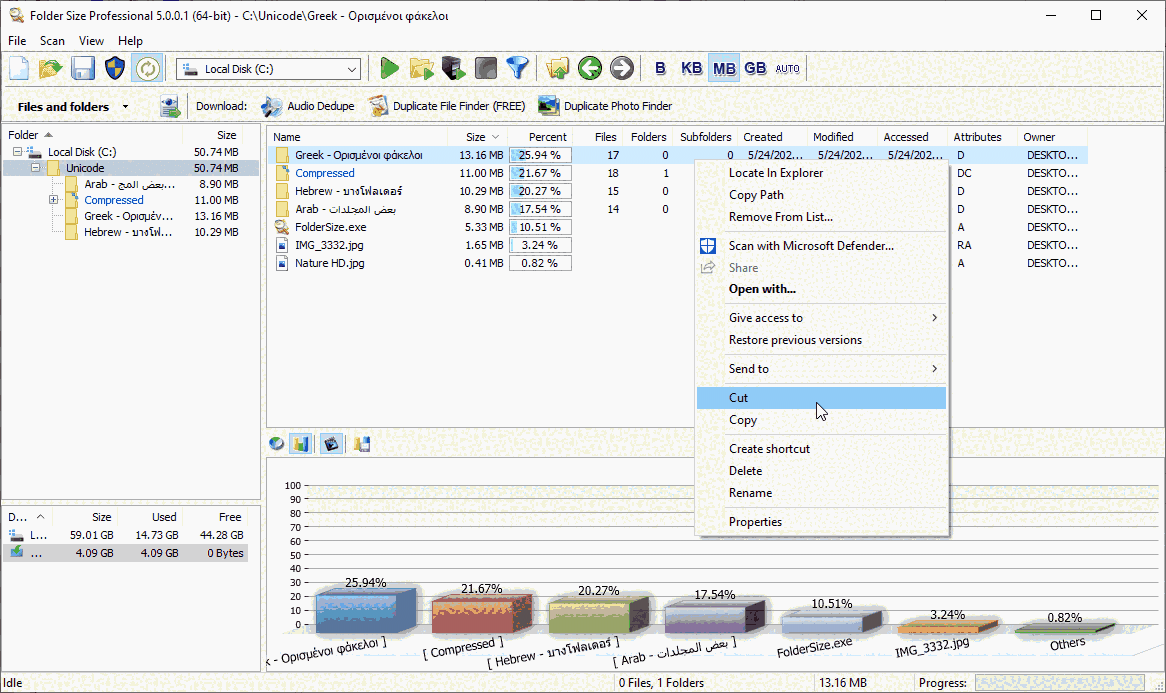Open the Local Disk (C:) drive dropdown
1166x693 pixels.
[x=352, y=68]
